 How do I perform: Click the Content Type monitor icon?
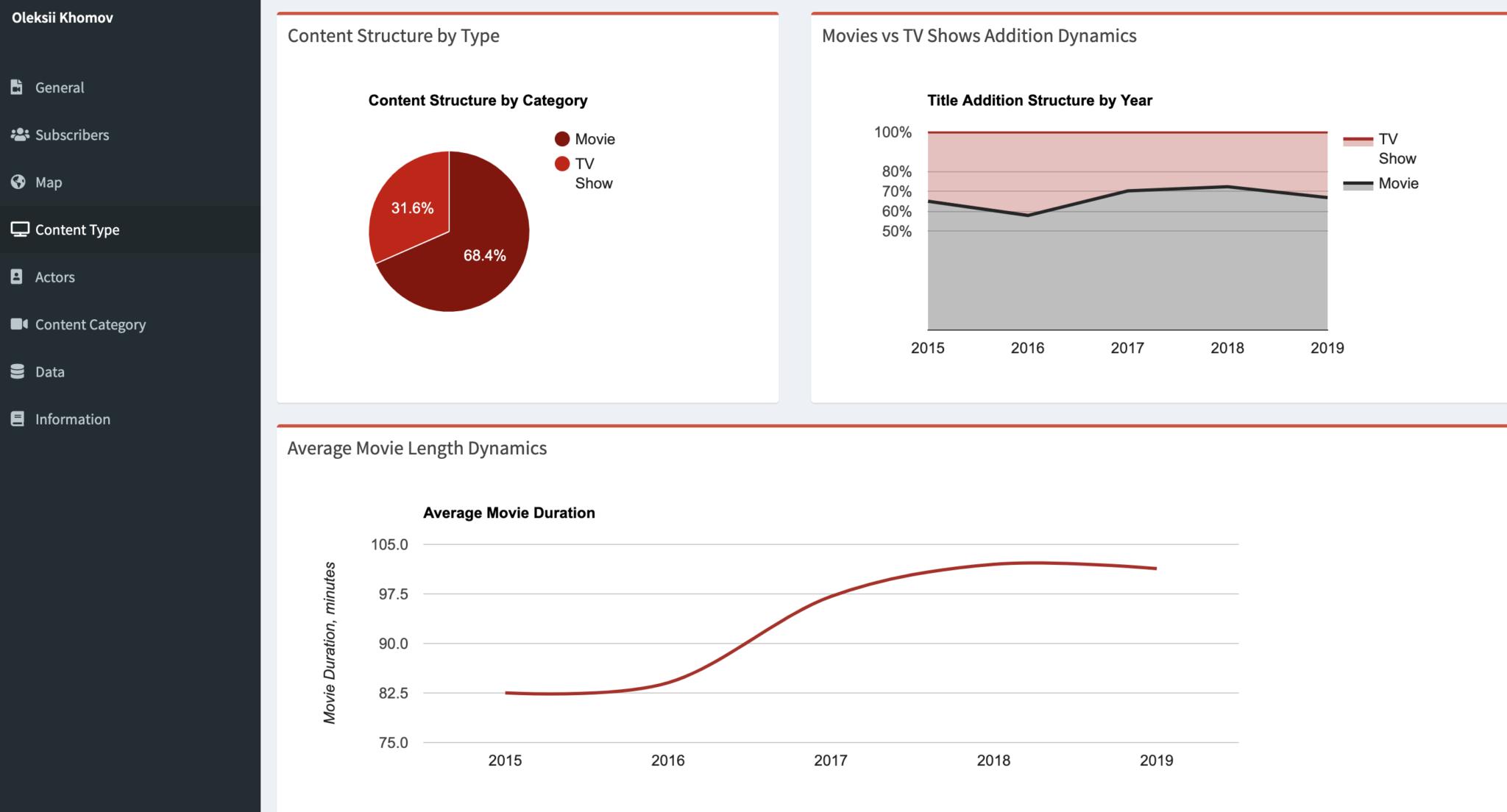pos(18,229)
